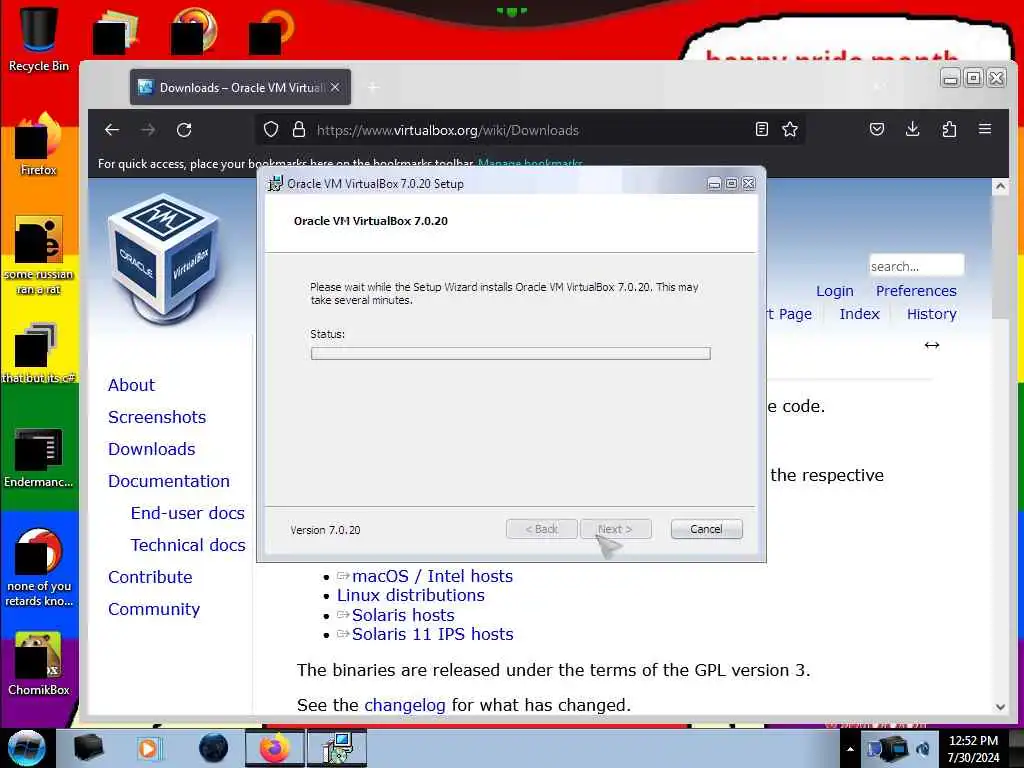The width and height of the screenshot is (1024, 768).
Task: Open the Index wiki link
Action: point(859,314)
